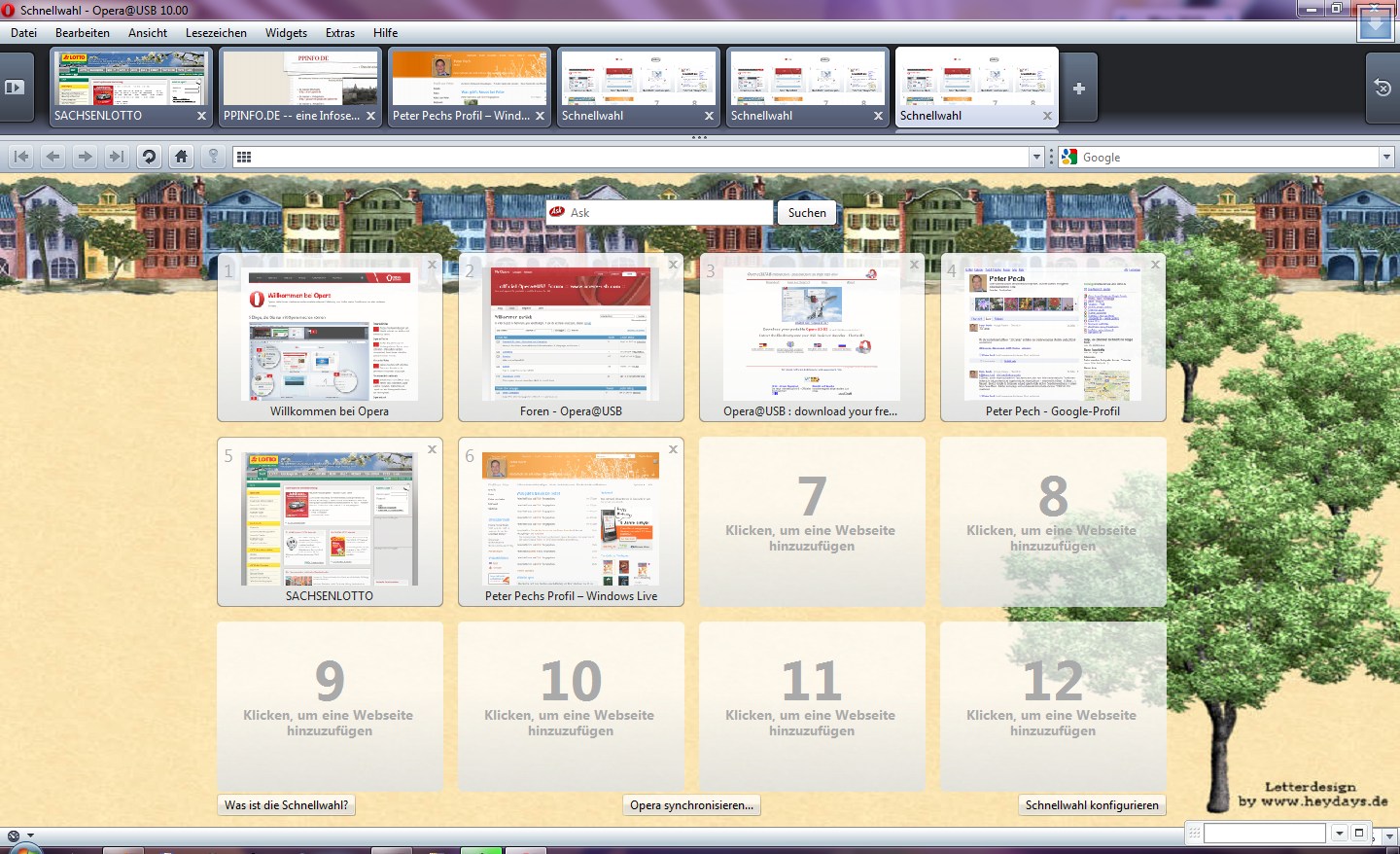Click the Rewind navigation button
Image resolution: width=1400 pixels, height=854 pixels.
coord(21,157)
